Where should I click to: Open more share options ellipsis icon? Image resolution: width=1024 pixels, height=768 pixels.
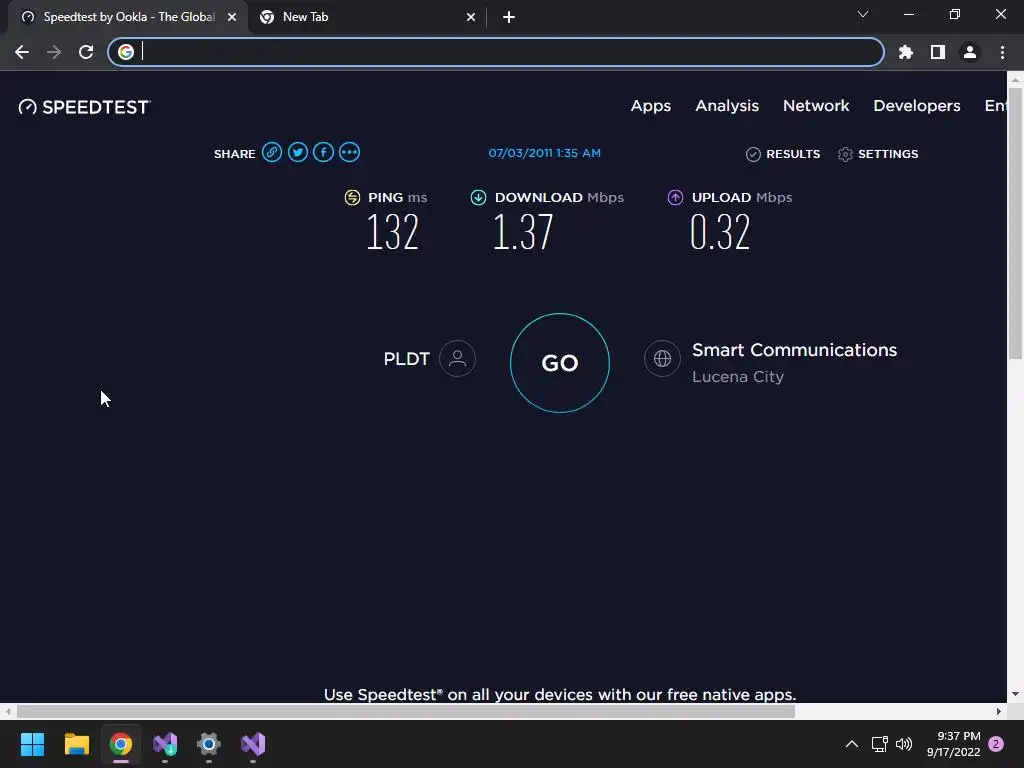tap(349, 152)
